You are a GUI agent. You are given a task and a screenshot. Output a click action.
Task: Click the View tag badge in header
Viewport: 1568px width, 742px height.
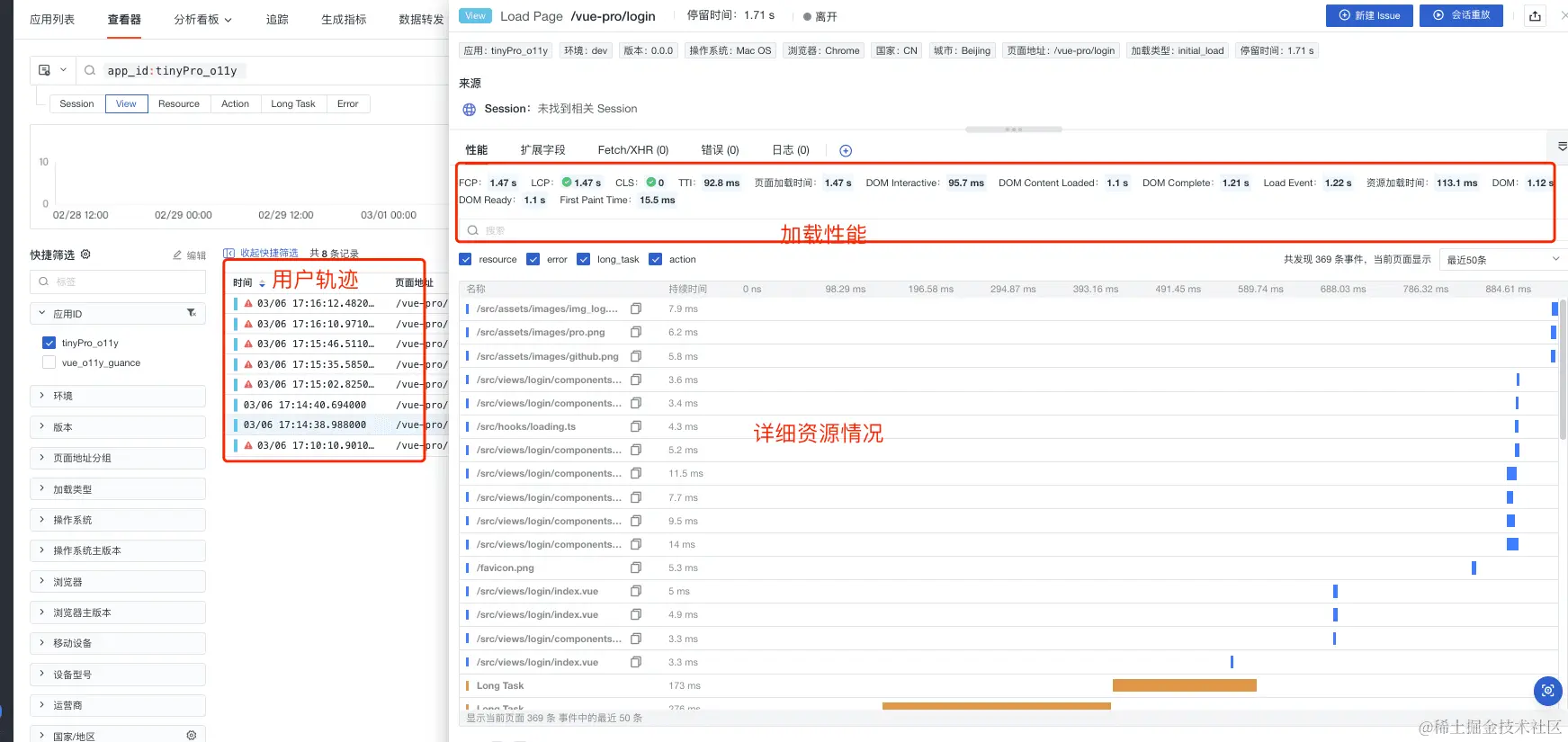pos(475,16)
